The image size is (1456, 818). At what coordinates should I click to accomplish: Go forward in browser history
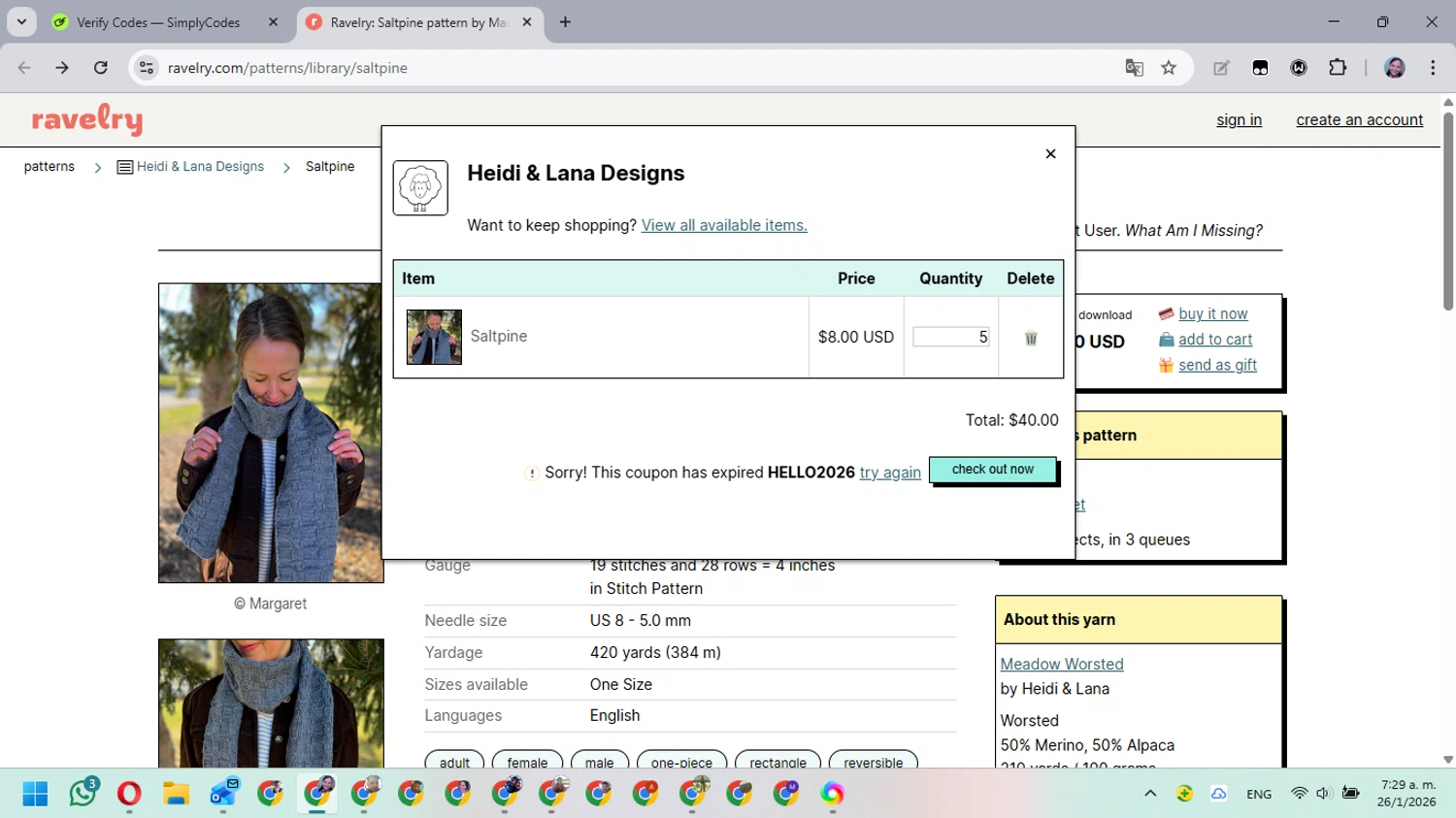coord(62,68)
